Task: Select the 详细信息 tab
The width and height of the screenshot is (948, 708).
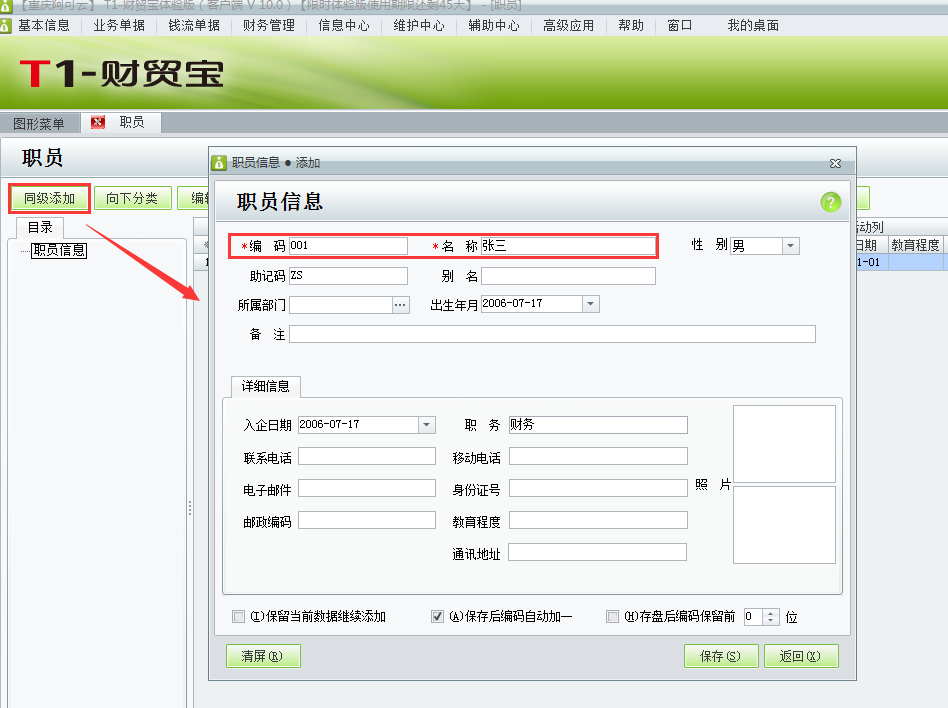Action: tap(265, 386)
